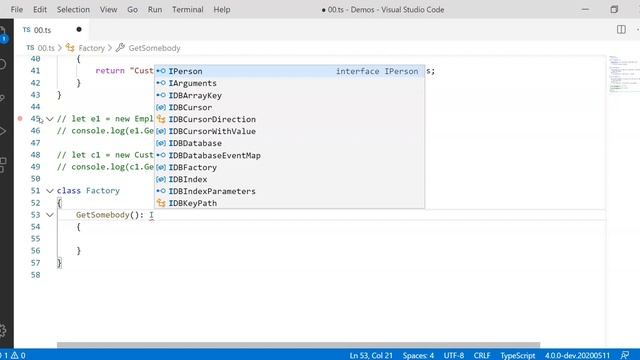Viewport: 640px width, 360px height.
Task: Select IDBDatabaseEventMap suggestion
Action: [289, 156]
